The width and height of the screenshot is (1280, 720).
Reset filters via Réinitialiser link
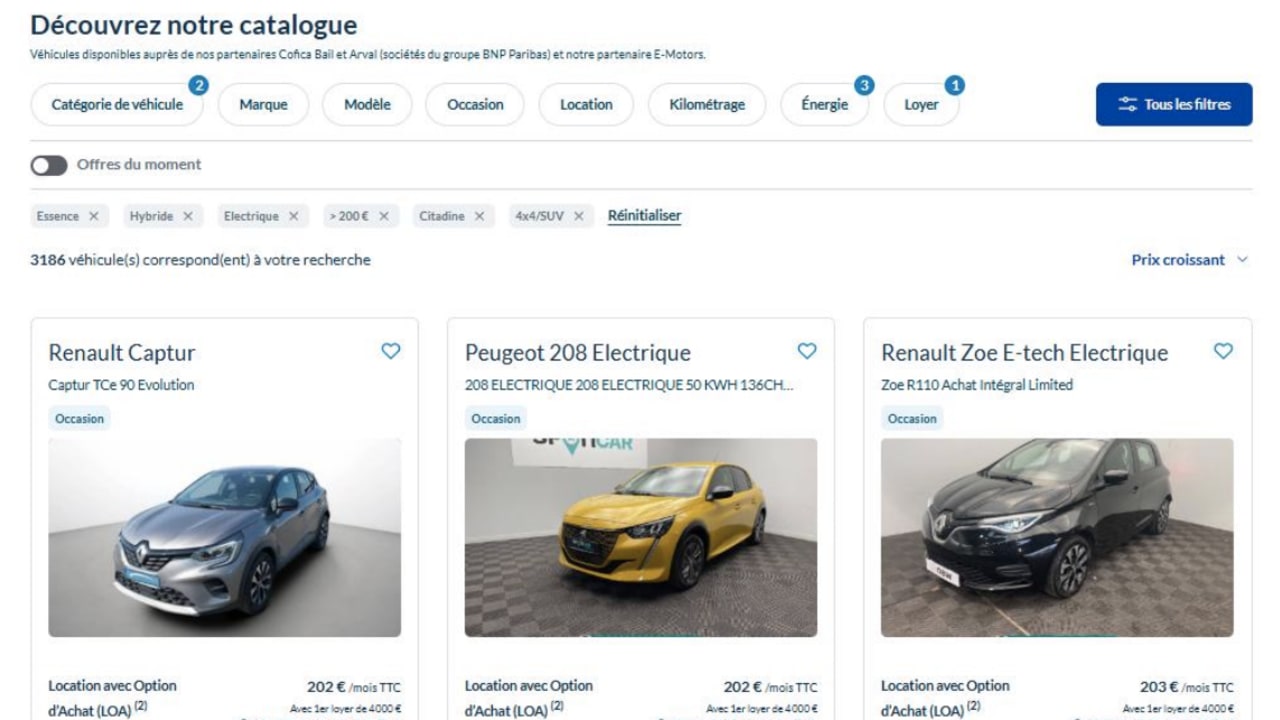click(643, 215)
